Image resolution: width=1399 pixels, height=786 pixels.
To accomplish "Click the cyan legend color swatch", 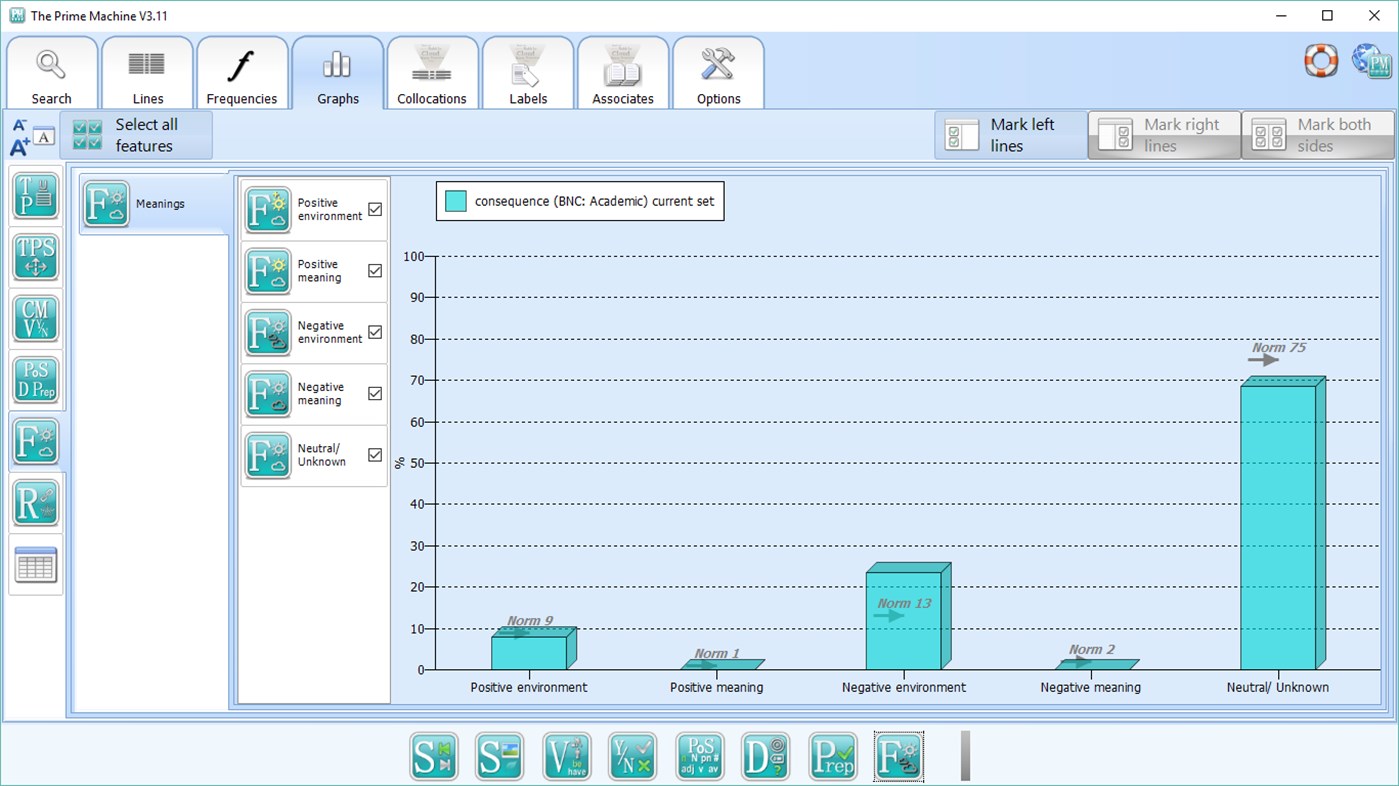I will (456, 201).
